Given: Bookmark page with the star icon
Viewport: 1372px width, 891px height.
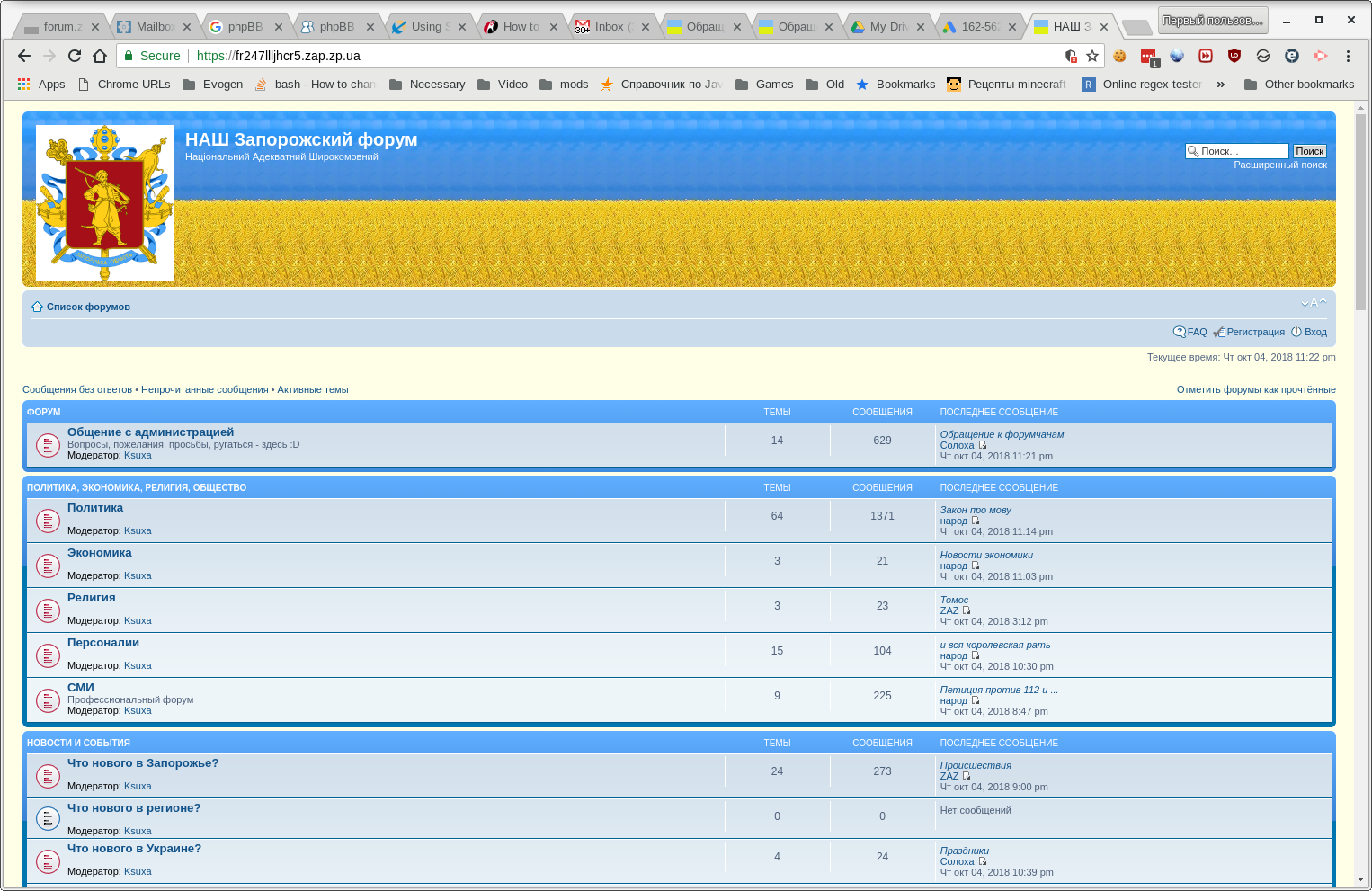Looking at the screenshot, I should [1092, 56].
